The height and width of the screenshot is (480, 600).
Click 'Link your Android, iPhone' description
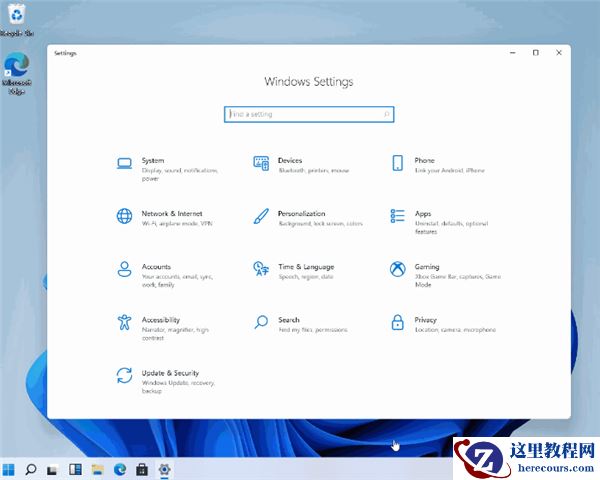click(x=450, y=170)
